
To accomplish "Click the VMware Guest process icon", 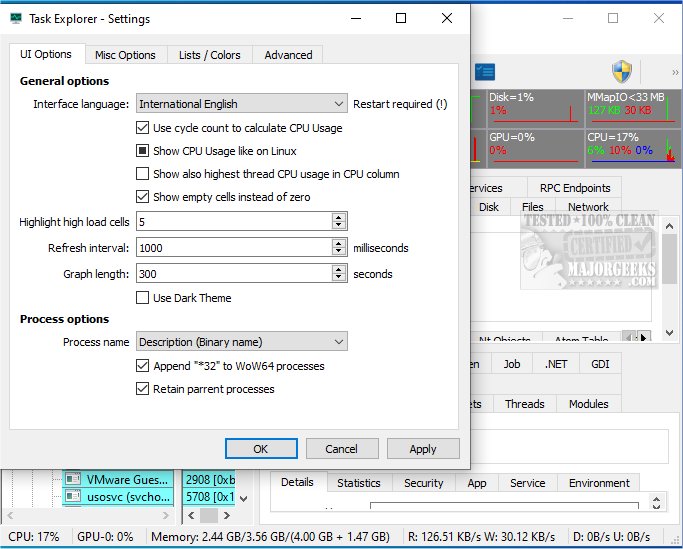I will (72, 479).
